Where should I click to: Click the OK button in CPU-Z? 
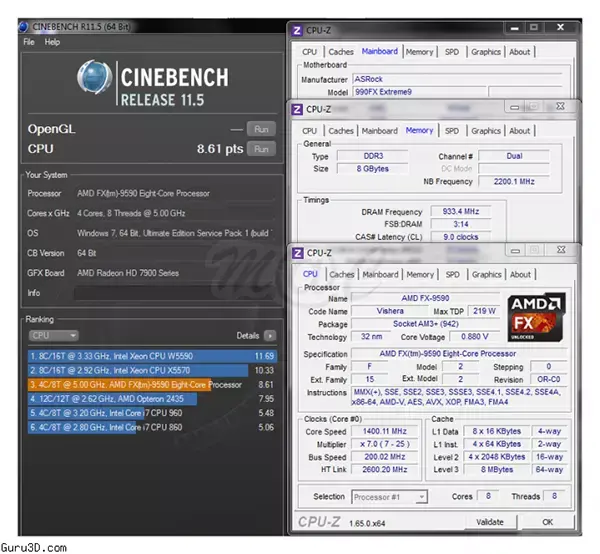click(548, 522)
